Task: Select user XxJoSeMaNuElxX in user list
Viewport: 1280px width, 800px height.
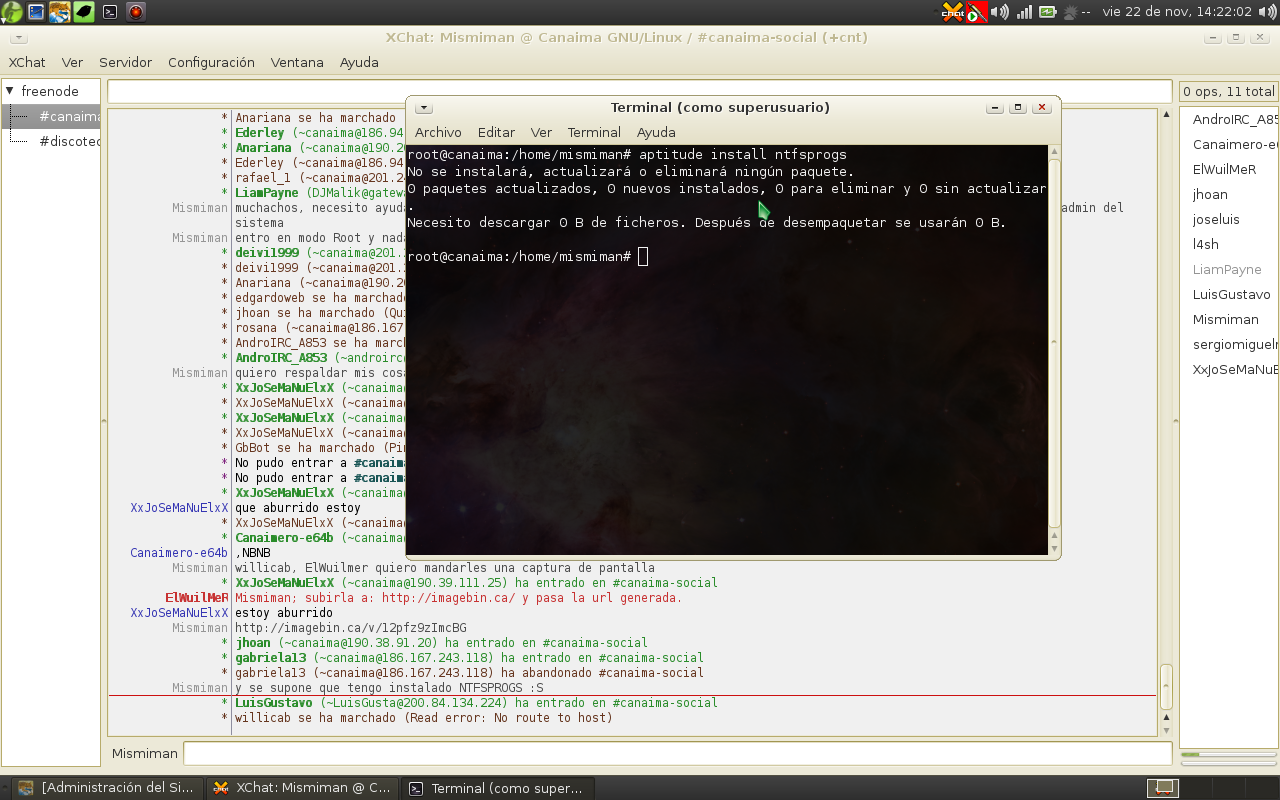Action: (x=1234, y=369)
